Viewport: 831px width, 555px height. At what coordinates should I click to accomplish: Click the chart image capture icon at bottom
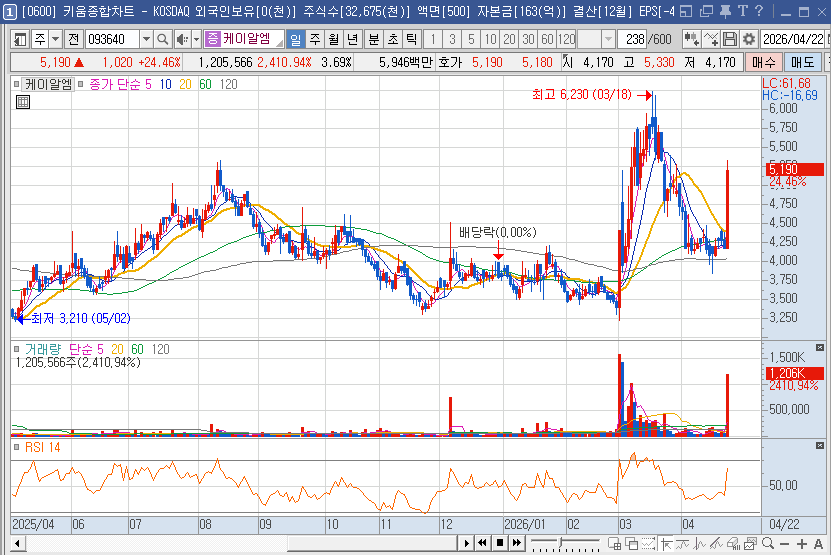point(750,543)
